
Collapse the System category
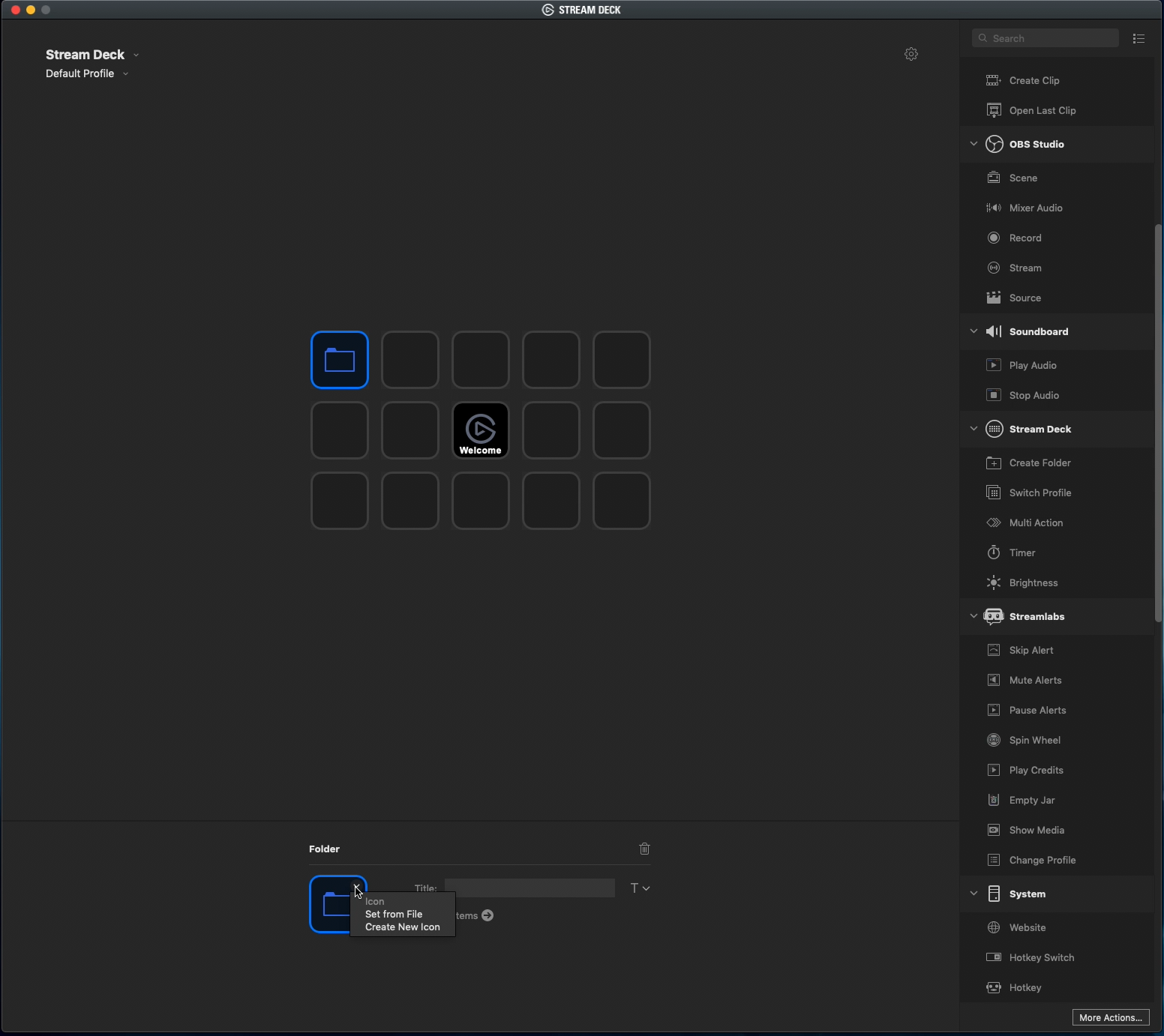click(x=973, y=894)
